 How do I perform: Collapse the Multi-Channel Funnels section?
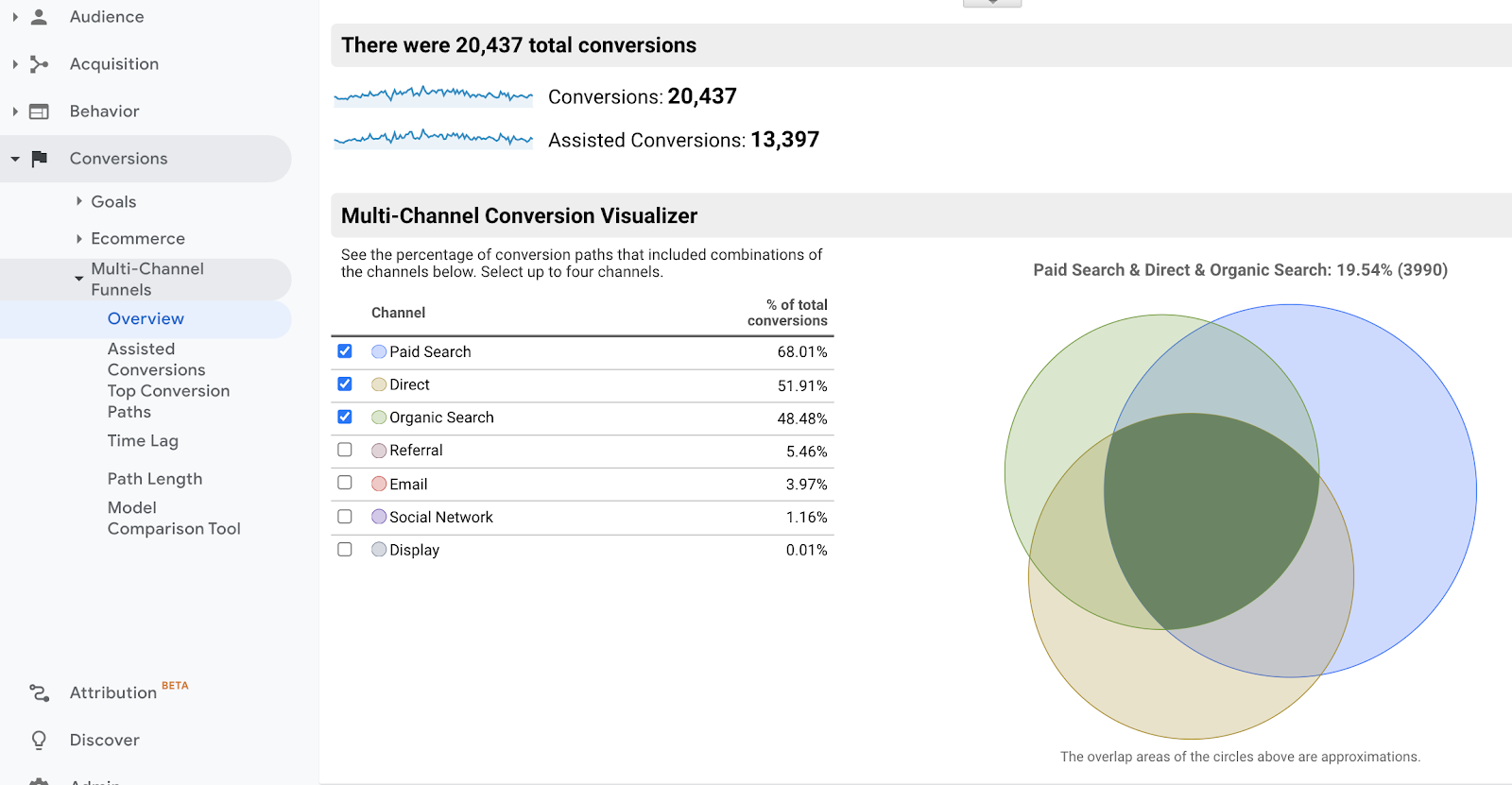point(79,278)
